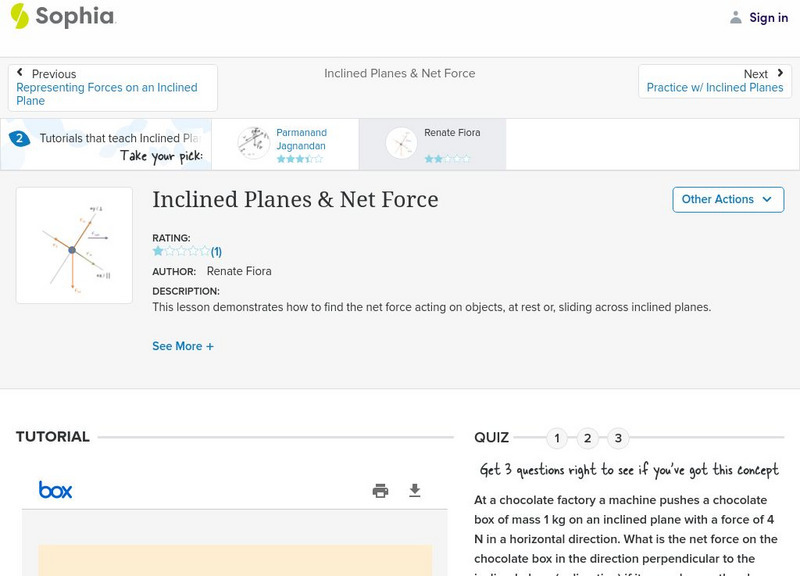Go to Previous lesson Representing Forces

pyautogui.click(x=112, y=88)
